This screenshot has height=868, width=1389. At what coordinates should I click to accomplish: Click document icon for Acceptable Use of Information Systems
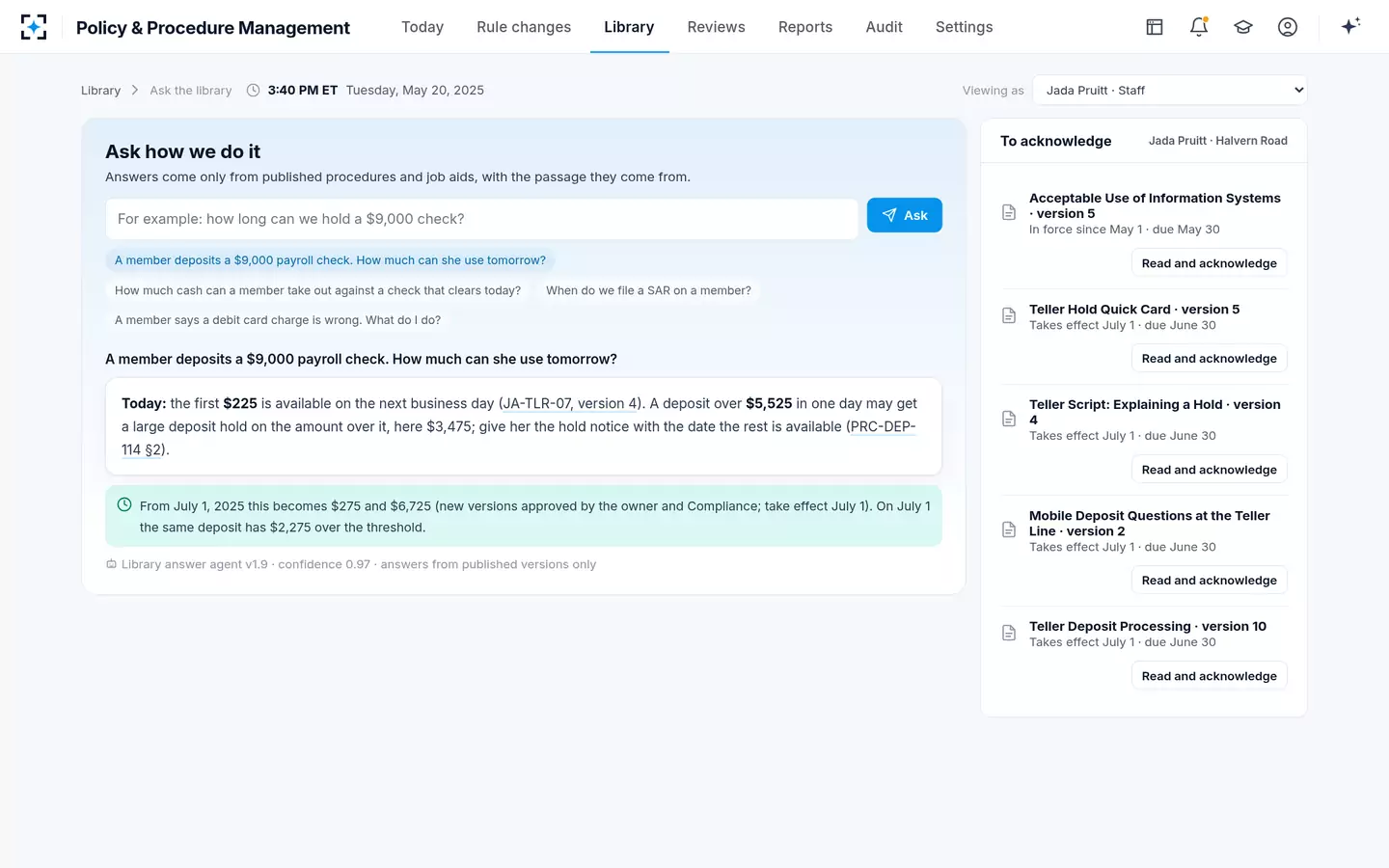(x=1009, y=212)
